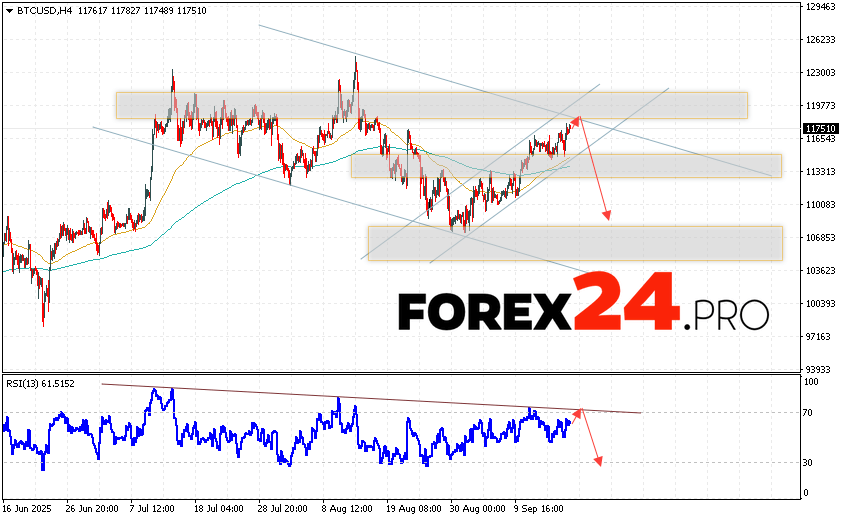Image resolution: width=846 pixels, height=520 pixels.
Task: Select the upper gray resistance zone rectangle
Action: click(431, 105)
